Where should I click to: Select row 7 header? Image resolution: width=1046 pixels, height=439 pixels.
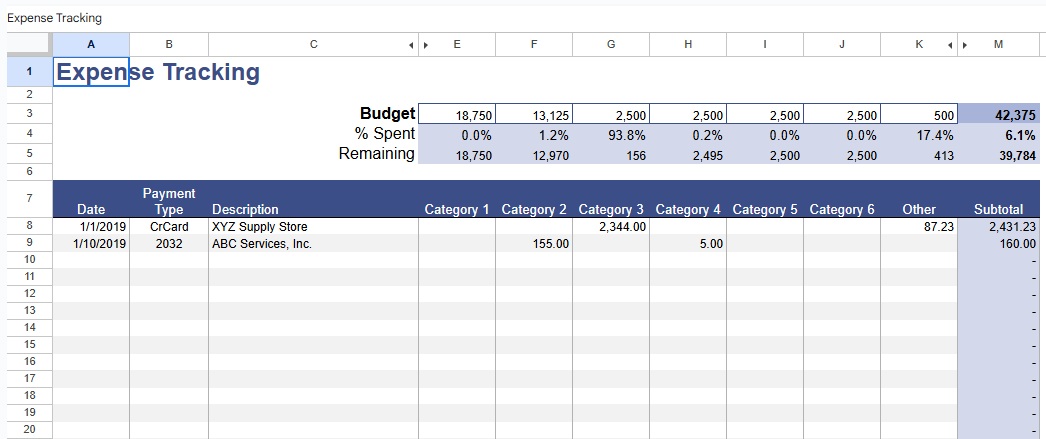tap(29, 199)
